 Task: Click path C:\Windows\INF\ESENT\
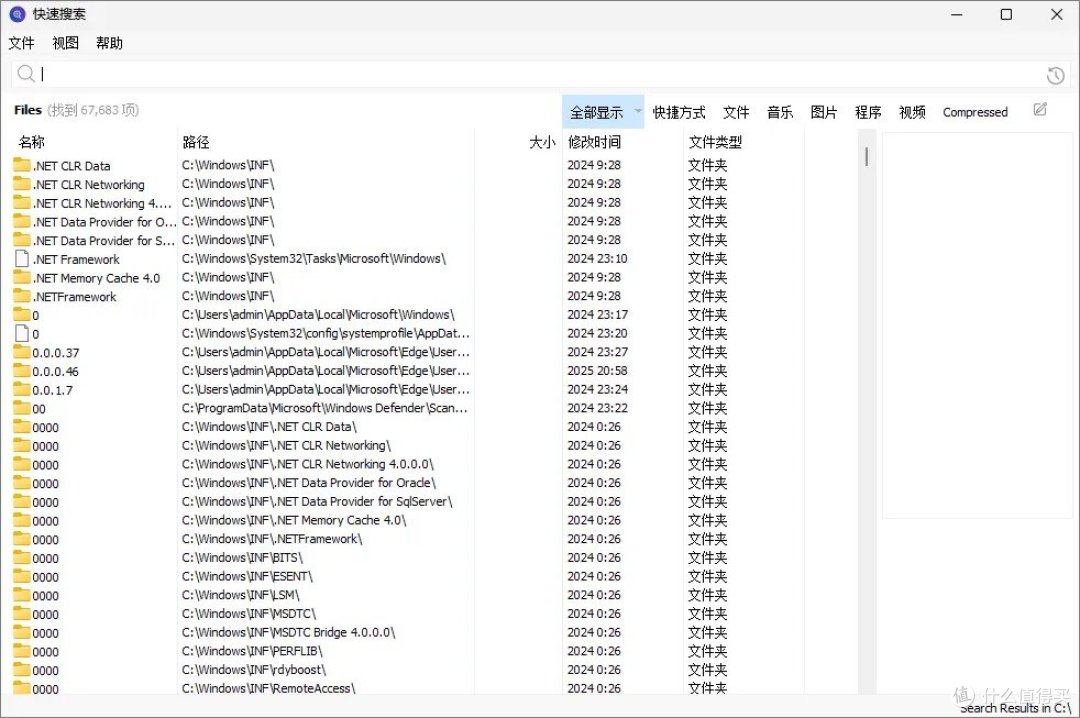pos(247,576)
